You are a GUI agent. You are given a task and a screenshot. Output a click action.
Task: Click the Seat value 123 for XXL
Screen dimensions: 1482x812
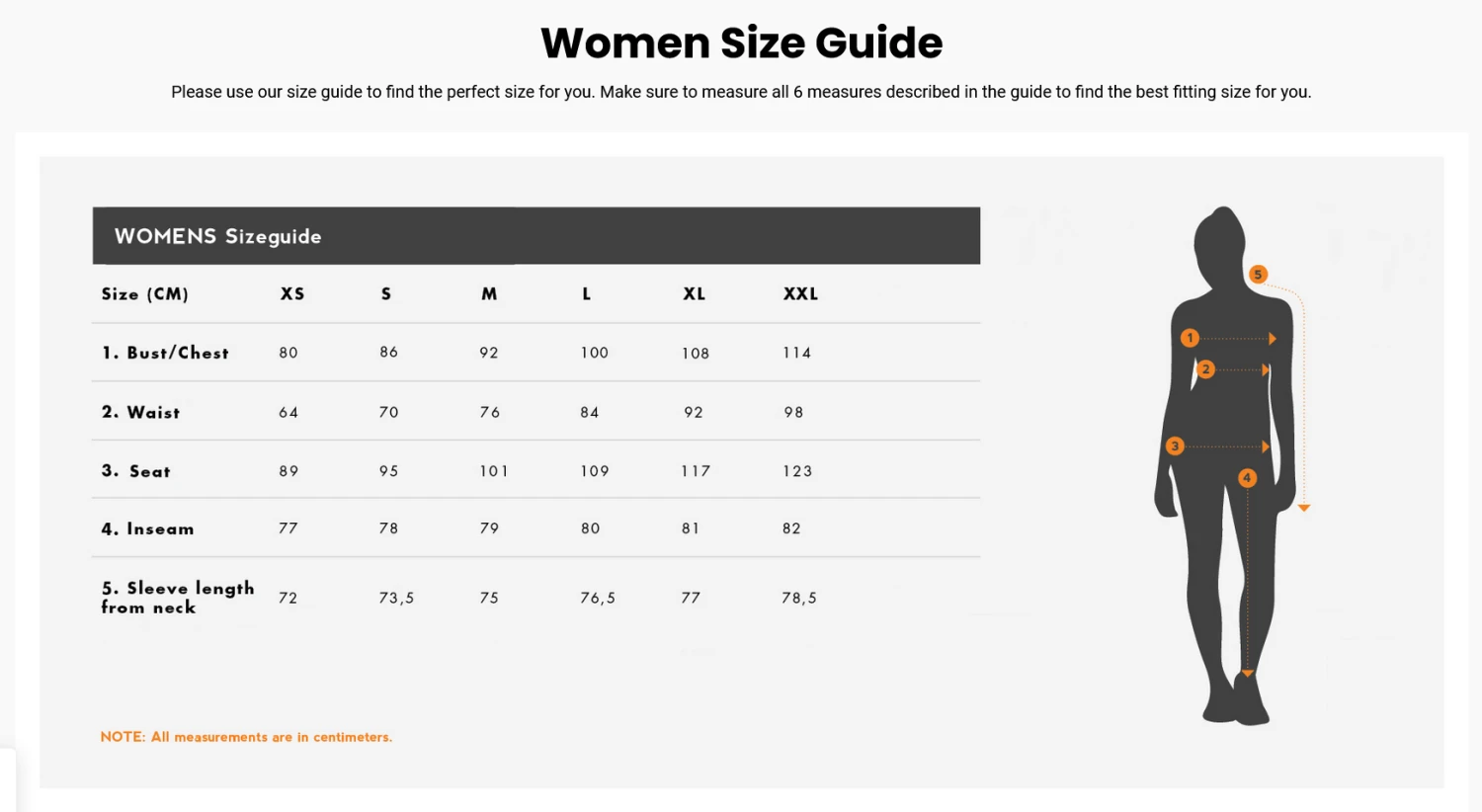(x=797, y=471)
